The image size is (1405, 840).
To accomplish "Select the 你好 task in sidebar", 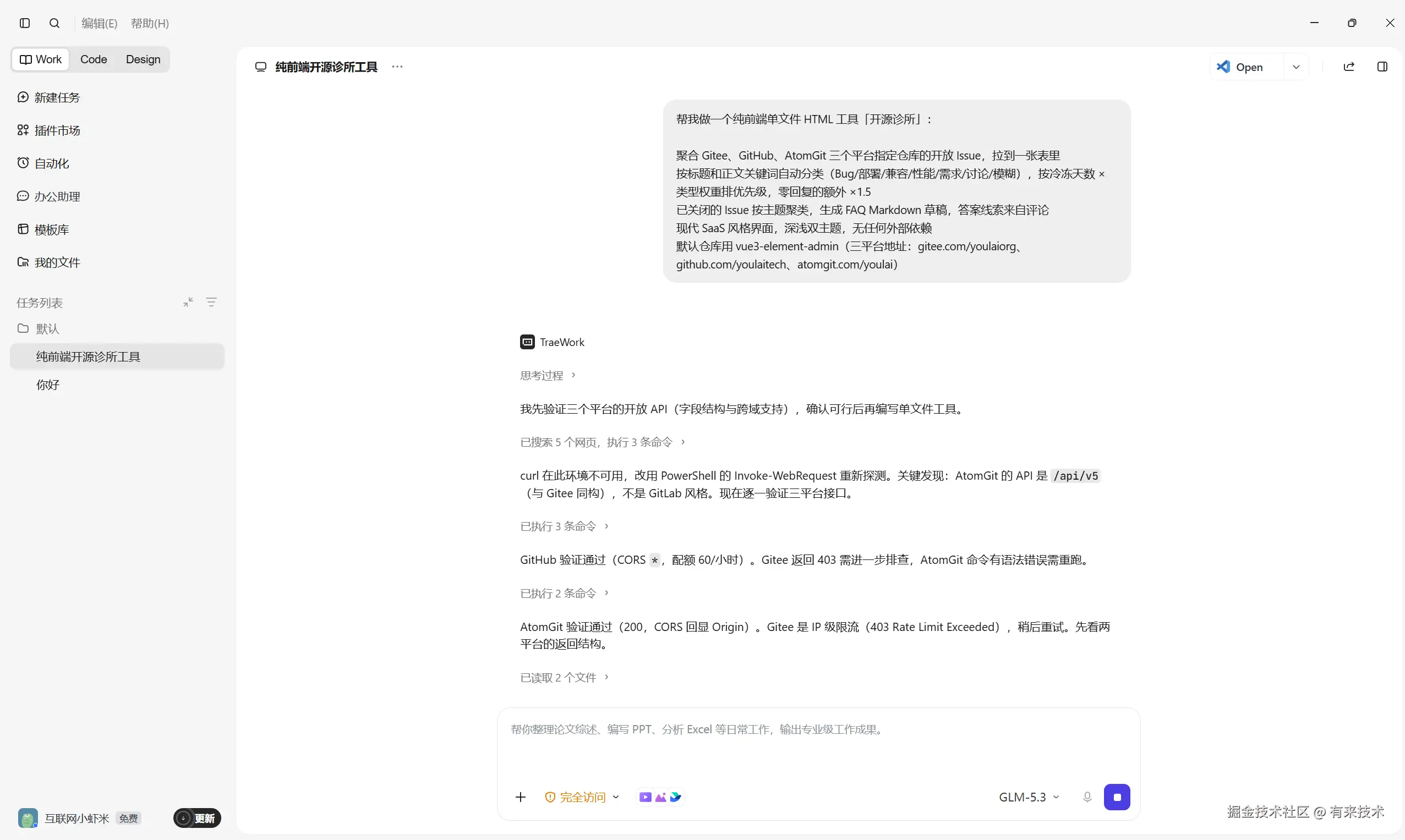I will [x=117, y=385].
